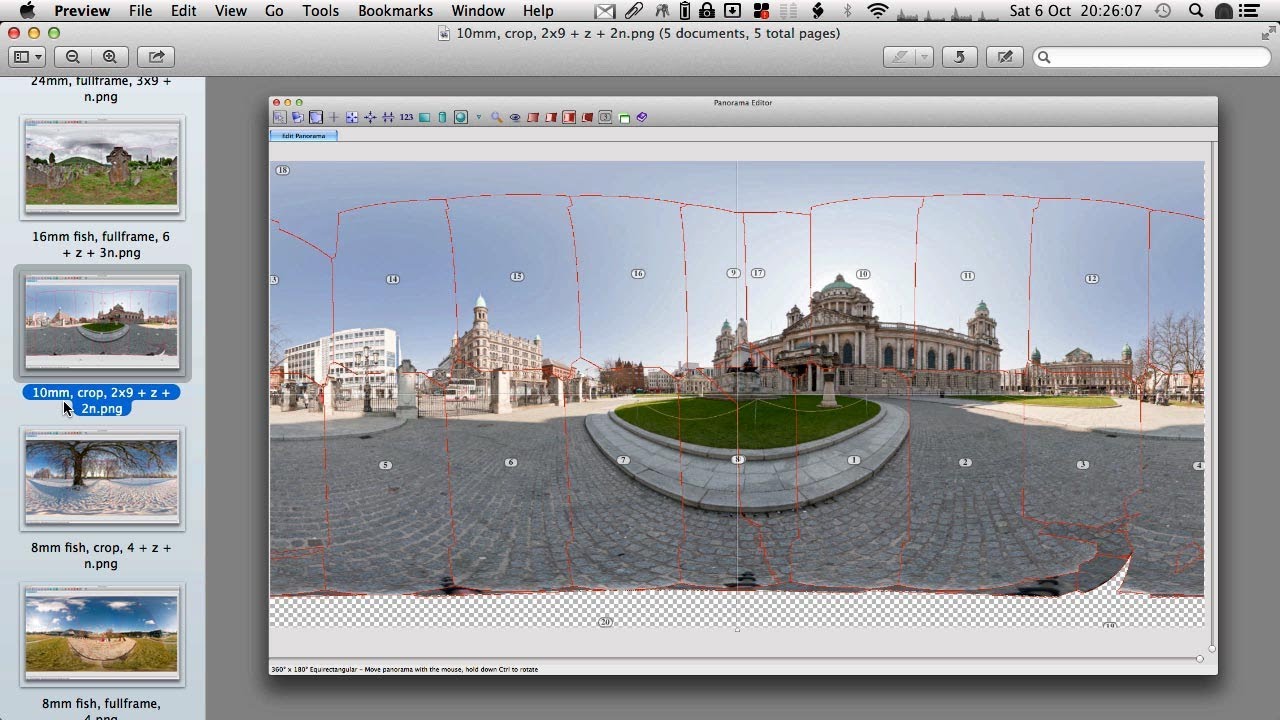Viewport: 1280px width, 720px height.
Task: Click the Fit Panorama icon with inward arrows
Action: [352, 117]
